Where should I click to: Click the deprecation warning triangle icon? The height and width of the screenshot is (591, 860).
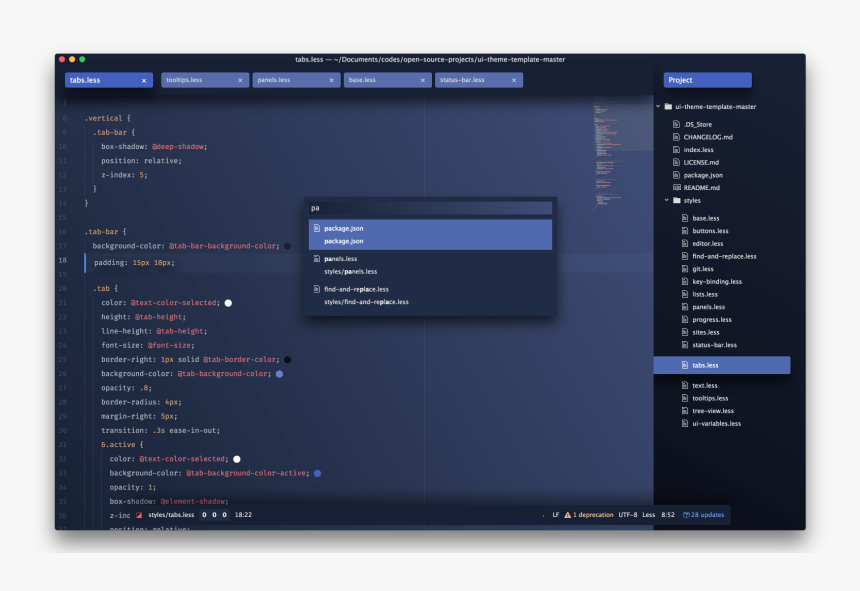(568, 515)
